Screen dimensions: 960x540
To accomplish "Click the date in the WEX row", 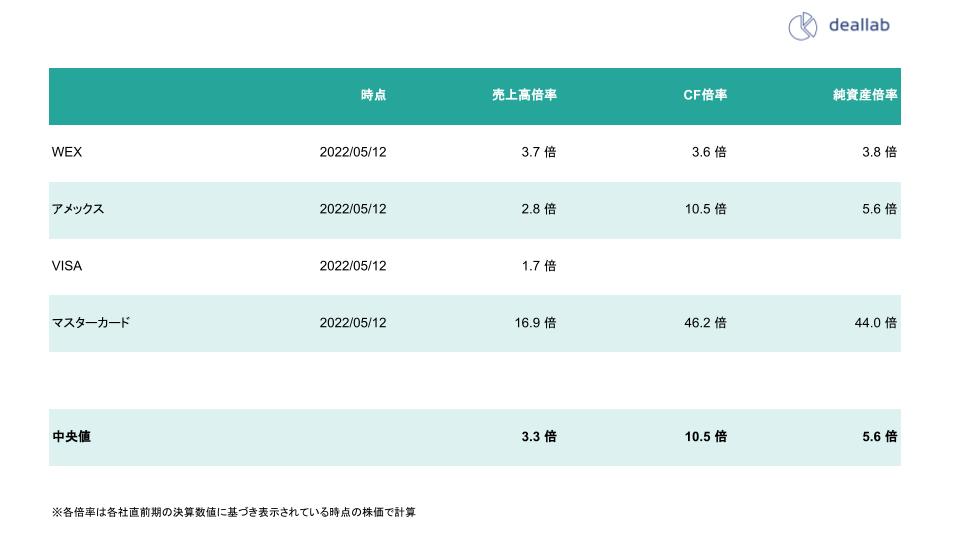I will tap(353, 152).
